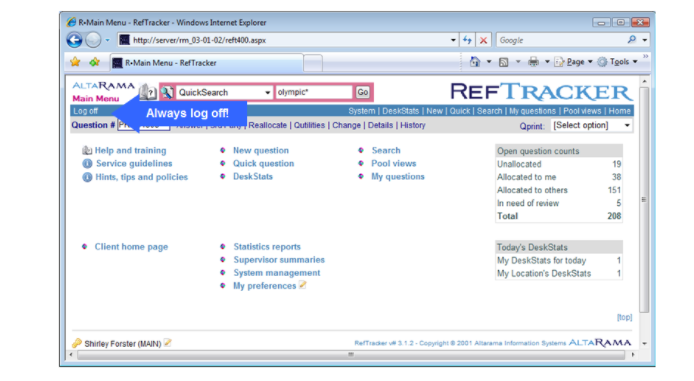Screen dimensions: 694x381
Task: Click the olympic* search text field
Action: click(314, 92)
